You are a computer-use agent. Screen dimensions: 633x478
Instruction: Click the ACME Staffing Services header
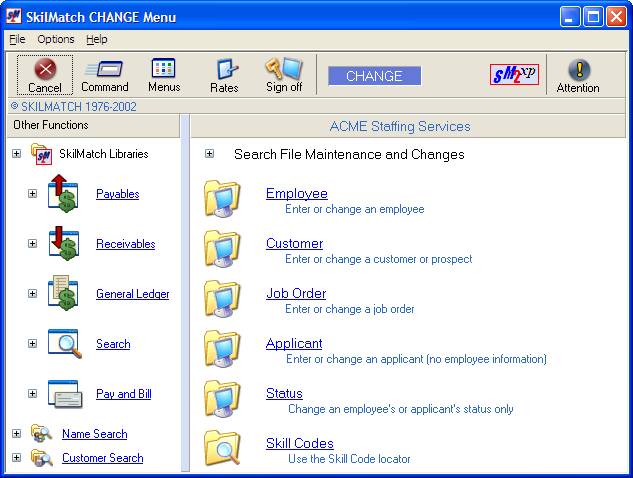408,126
